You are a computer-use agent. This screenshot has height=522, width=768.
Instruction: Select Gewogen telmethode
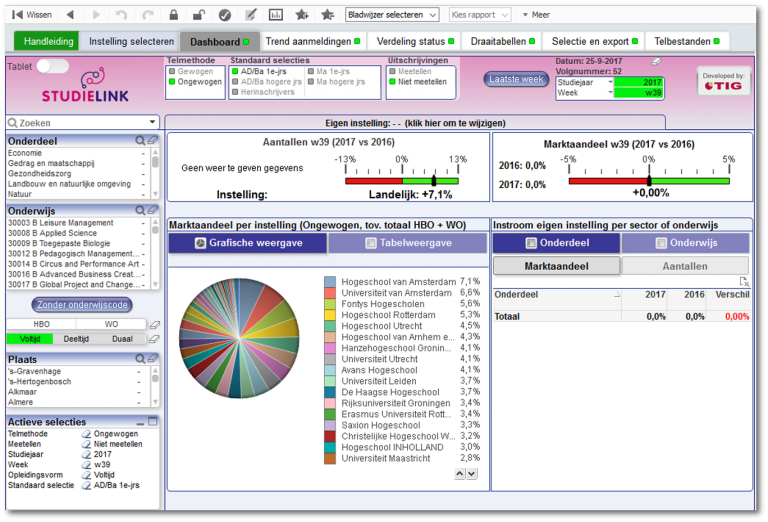(x=192, y=71)
